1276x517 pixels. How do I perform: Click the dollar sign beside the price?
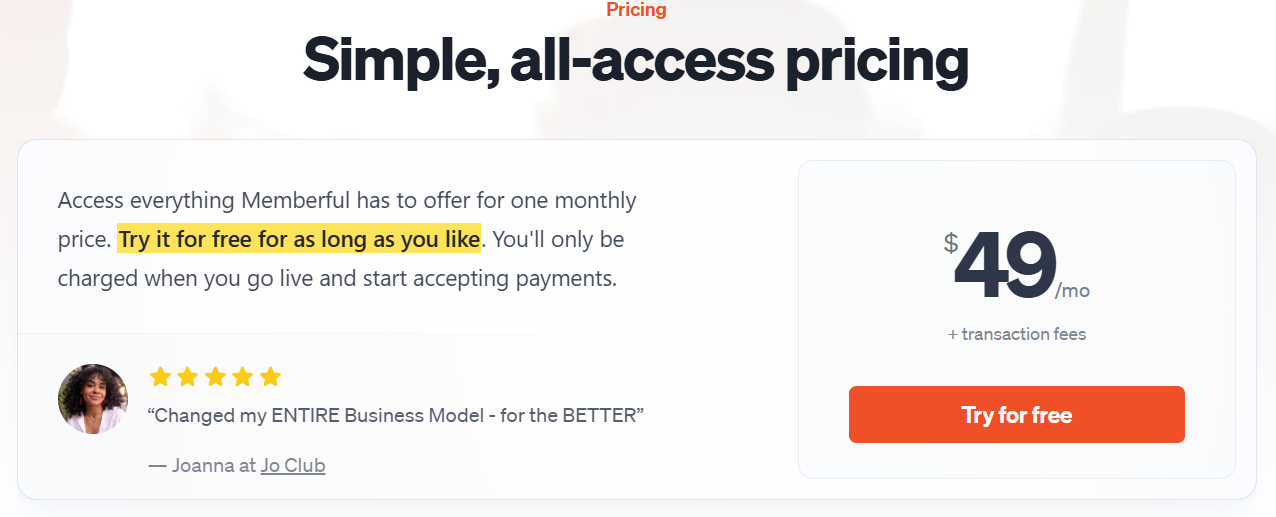950,243
